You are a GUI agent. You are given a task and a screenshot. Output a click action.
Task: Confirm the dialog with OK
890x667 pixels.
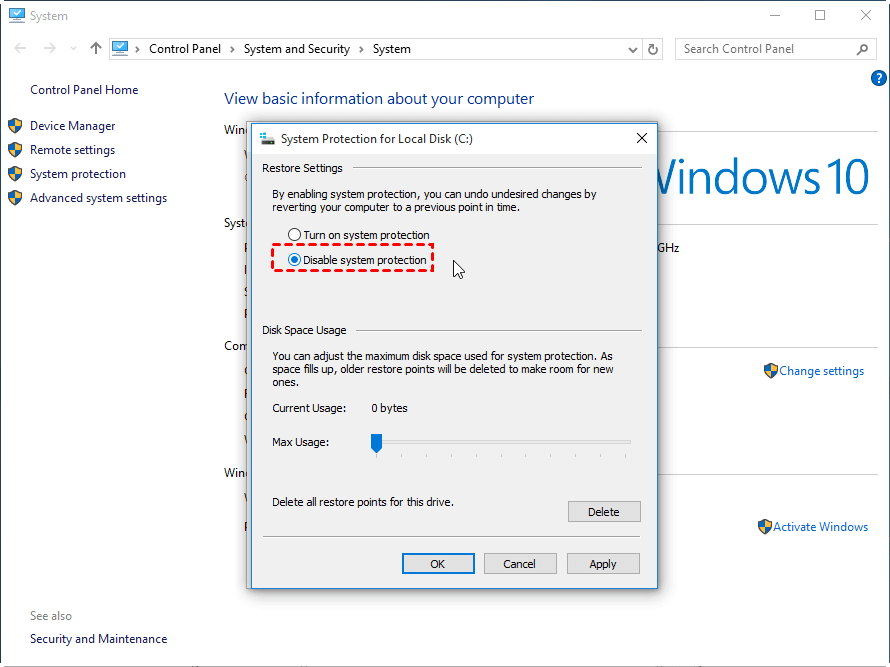438,564
